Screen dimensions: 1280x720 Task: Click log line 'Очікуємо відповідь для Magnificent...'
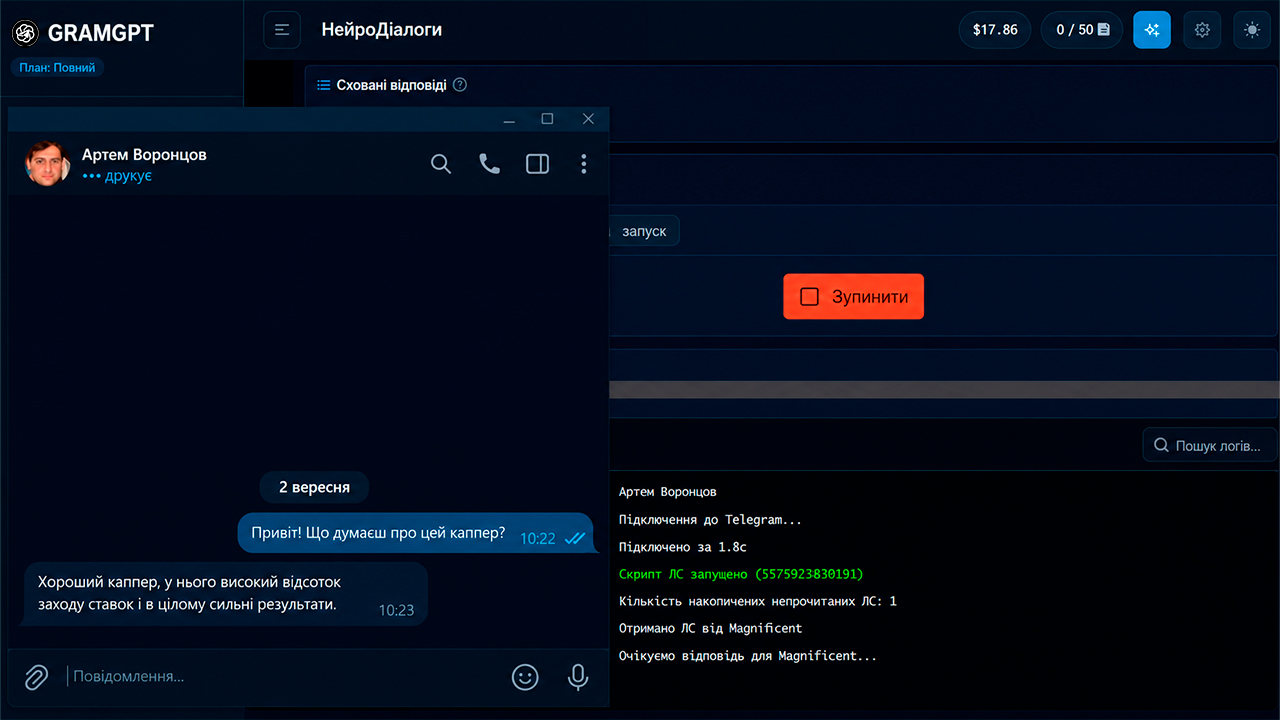[x=748, y=656]
